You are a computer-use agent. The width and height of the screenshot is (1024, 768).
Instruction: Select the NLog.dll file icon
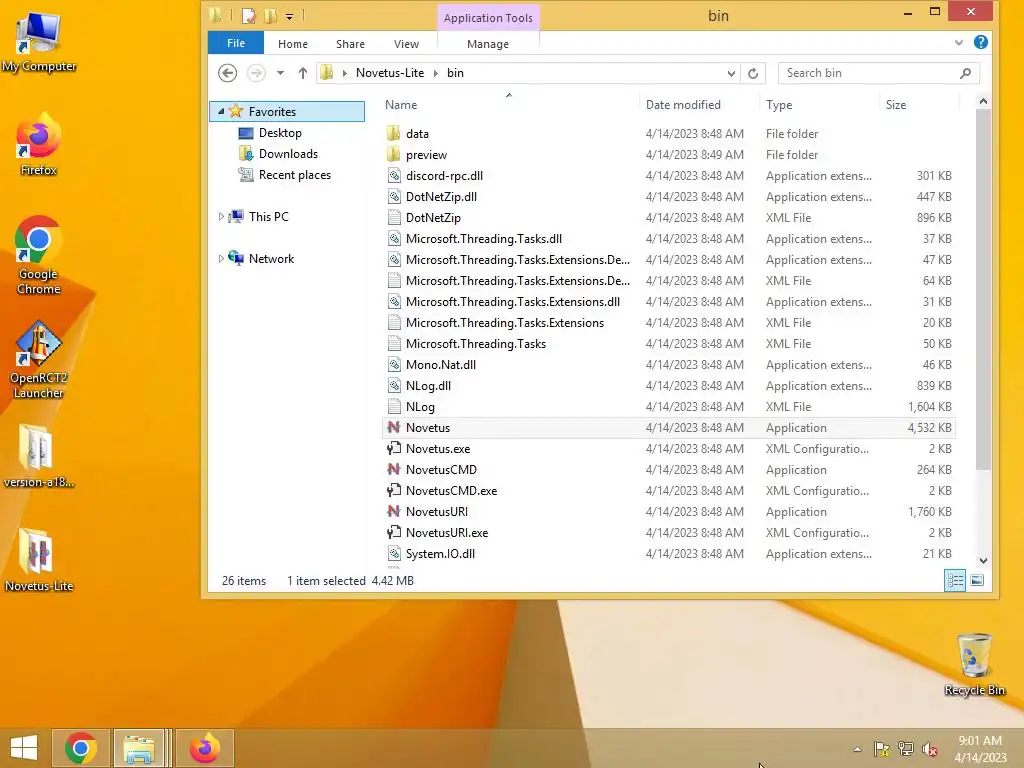(x=394, y=385)
